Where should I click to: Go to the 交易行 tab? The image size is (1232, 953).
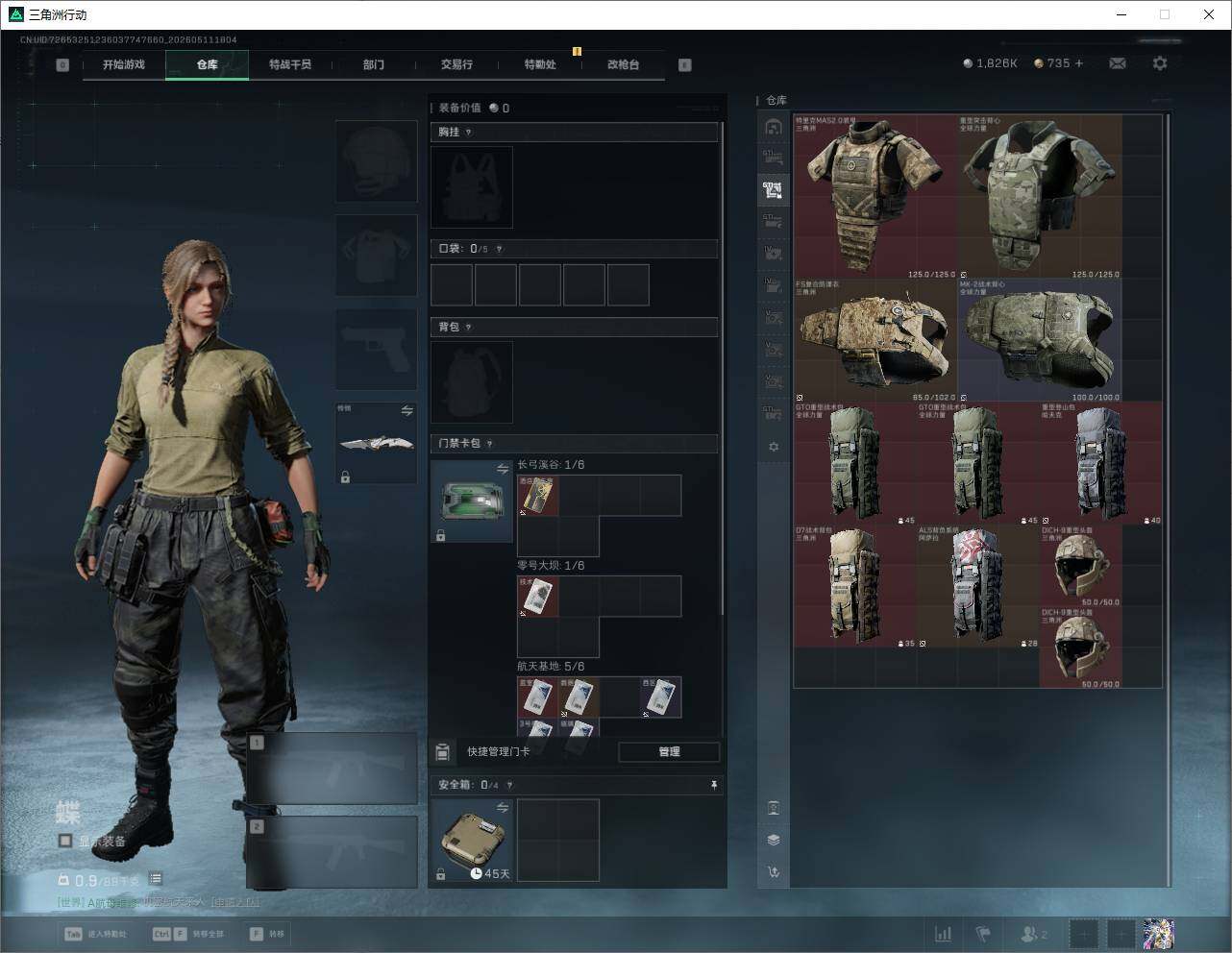456,64
